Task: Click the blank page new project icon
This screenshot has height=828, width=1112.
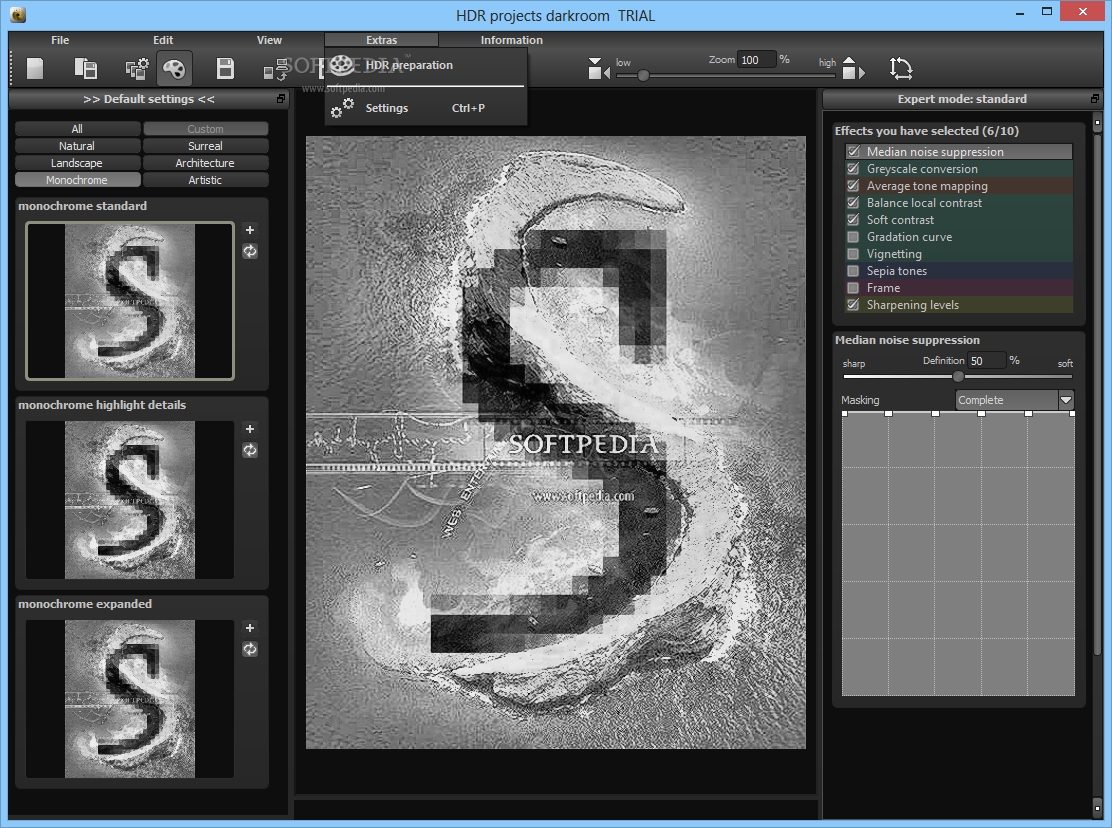Action: (35, 69)
